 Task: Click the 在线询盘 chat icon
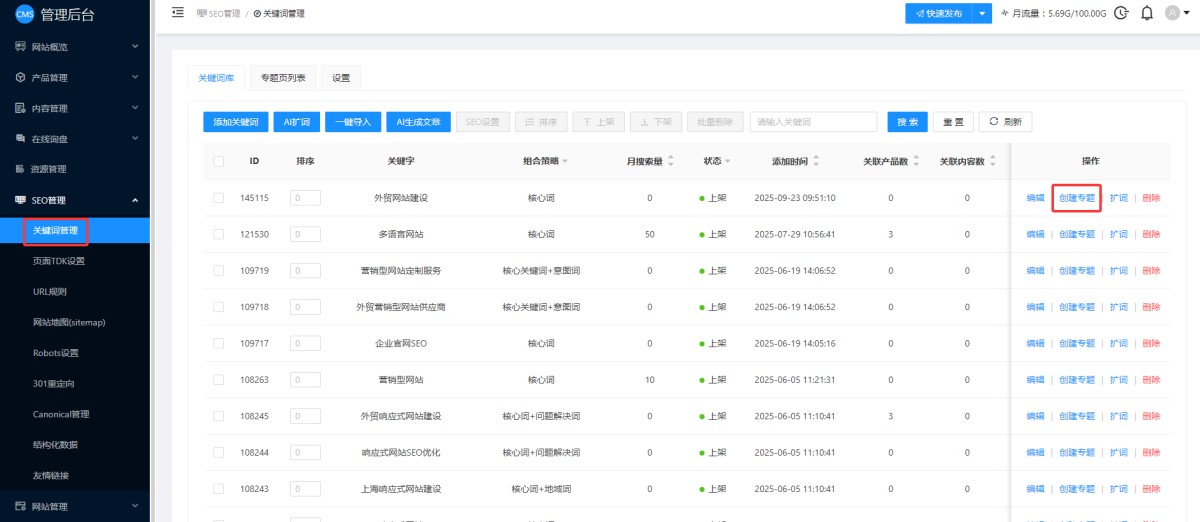(20, 138)
